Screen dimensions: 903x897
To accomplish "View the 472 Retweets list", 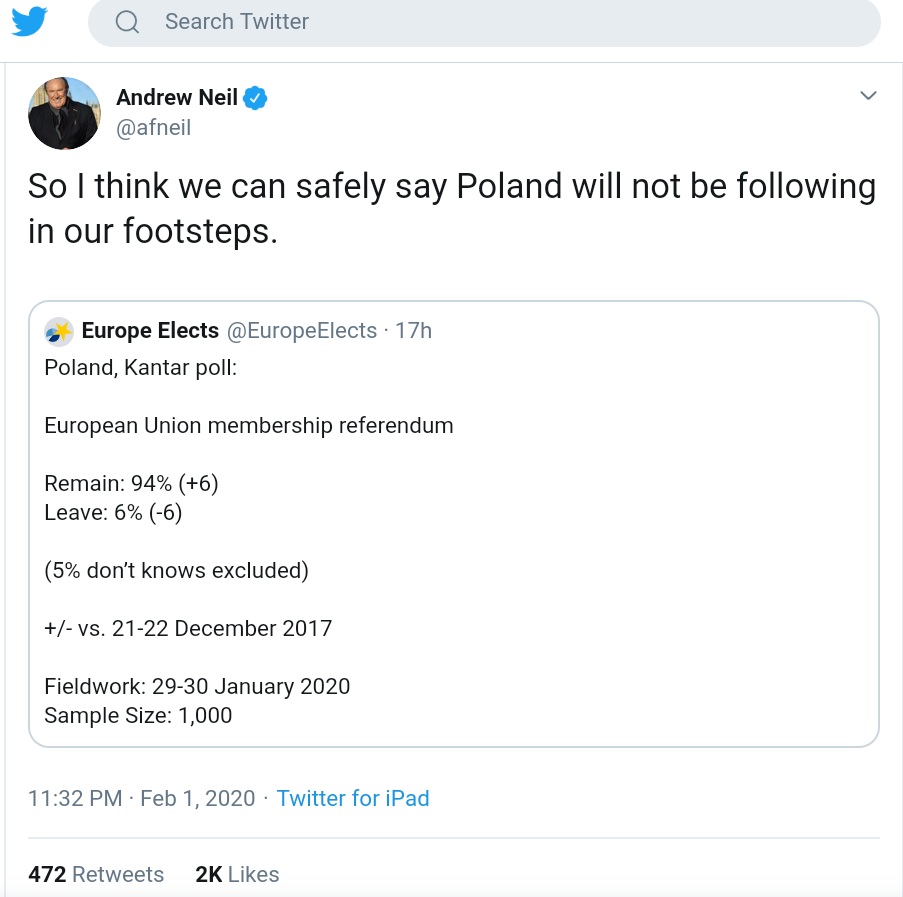I will pyautogui.click(x=96, y=874).
